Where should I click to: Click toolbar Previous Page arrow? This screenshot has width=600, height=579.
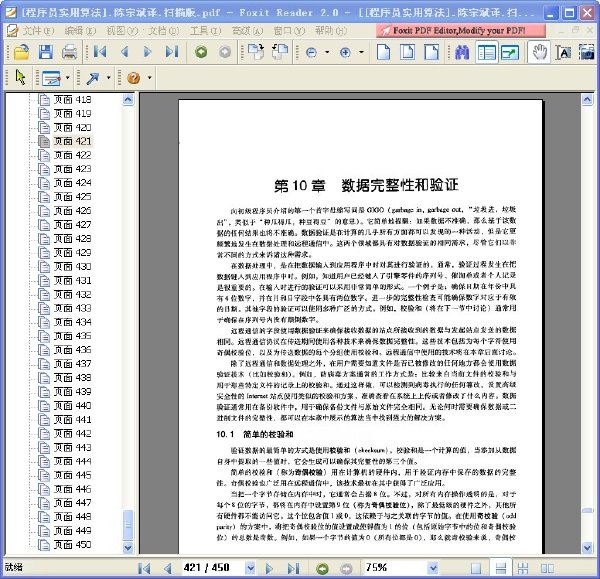[x=124, y=52]
